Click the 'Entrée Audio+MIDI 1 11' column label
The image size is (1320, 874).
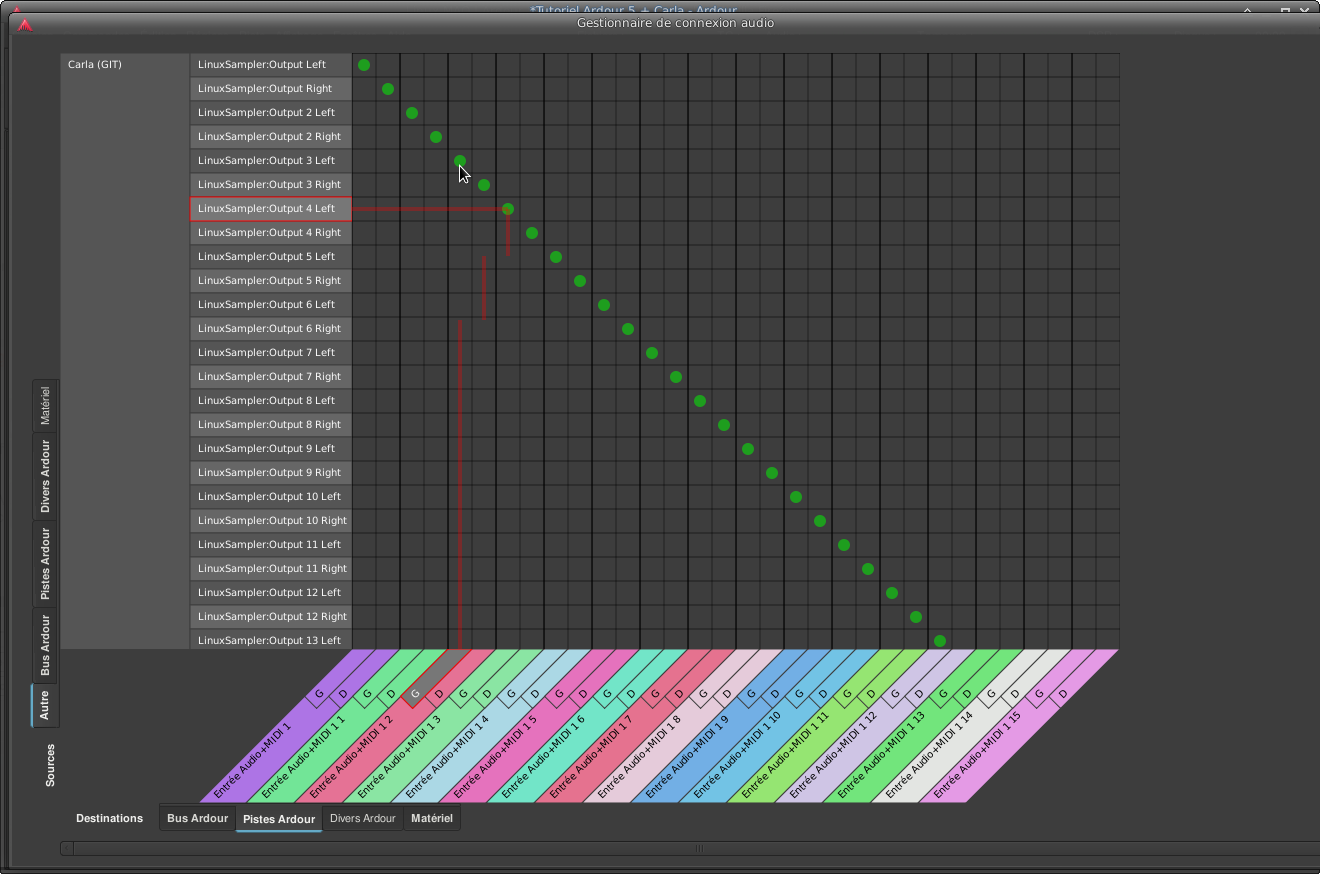coord(785,754)
